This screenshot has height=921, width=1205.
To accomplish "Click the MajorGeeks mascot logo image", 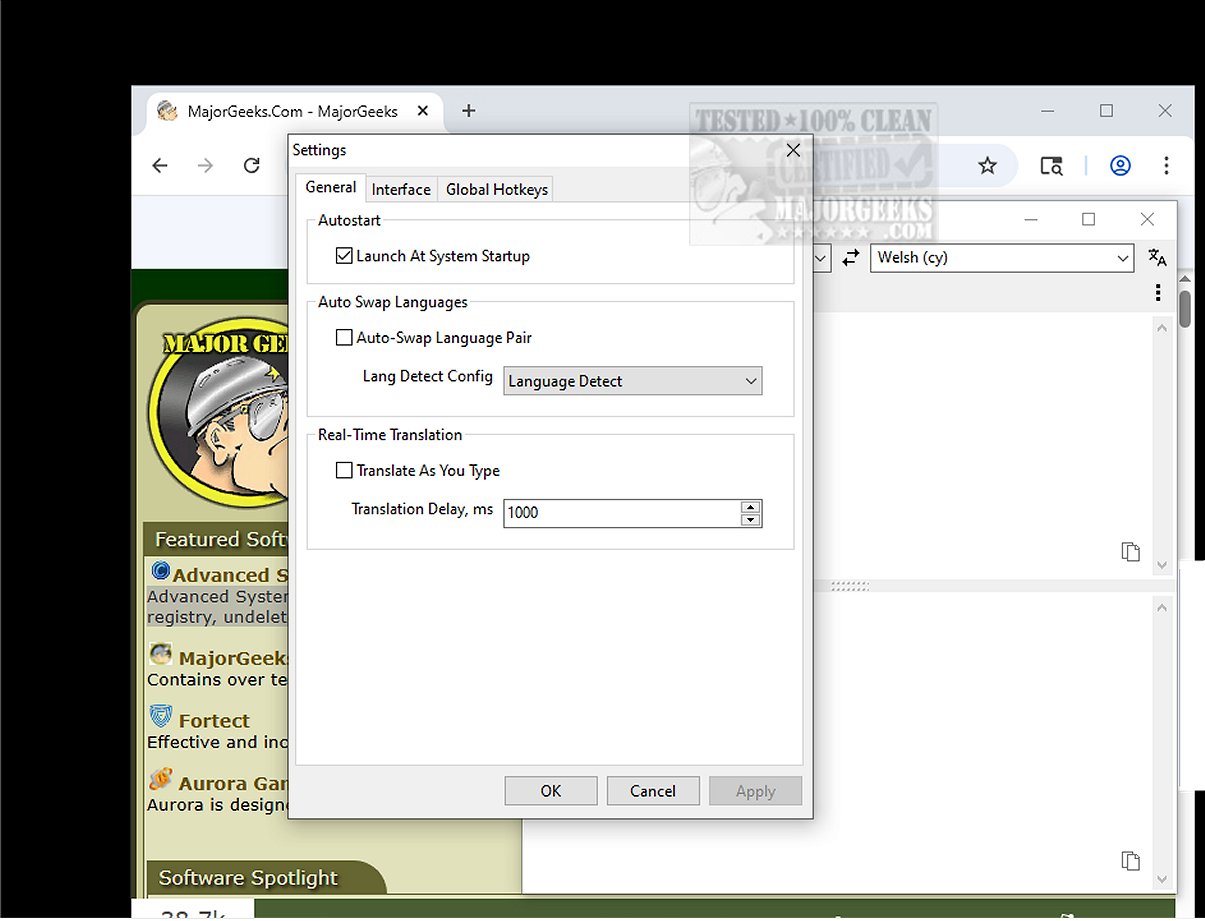I will (x=218, y=412).
